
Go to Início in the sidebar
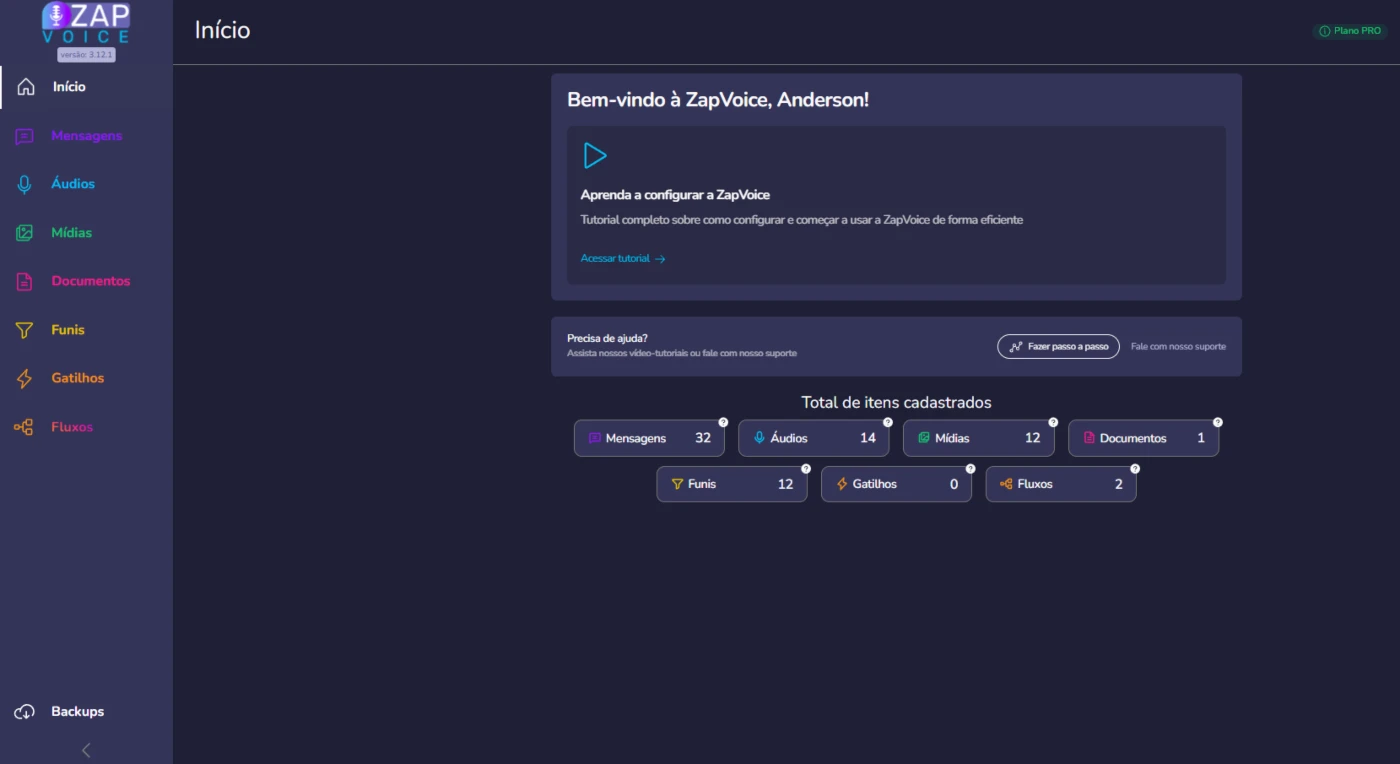pyautogui.click(x=86, y=87)
